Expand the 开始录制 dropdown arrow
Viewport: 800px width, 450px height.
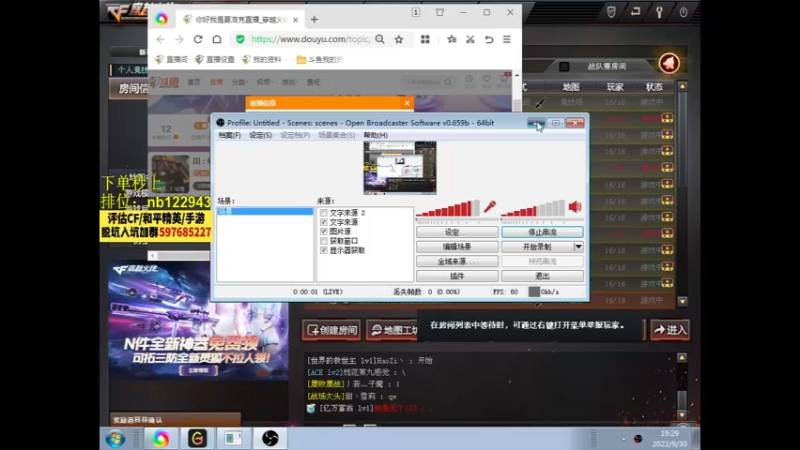tap(578, 247)
